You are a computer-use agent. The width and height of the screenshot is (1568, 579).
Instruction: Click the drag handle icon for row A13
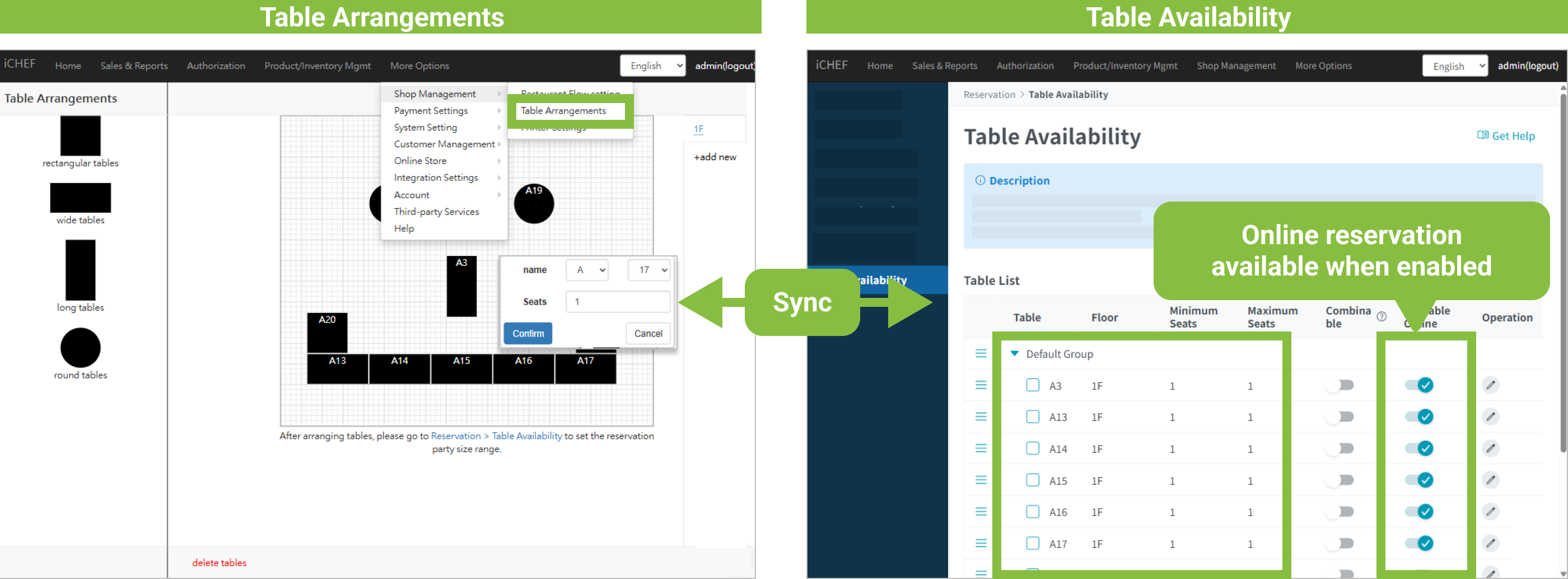981,417
